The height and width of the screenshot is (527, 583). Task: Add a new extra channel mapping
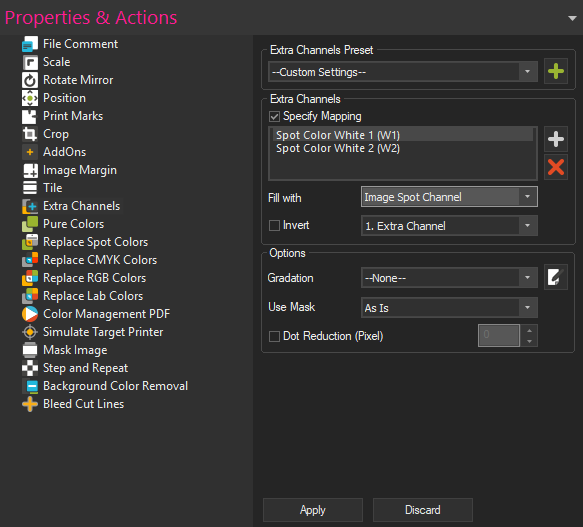(x=555, y=139)
